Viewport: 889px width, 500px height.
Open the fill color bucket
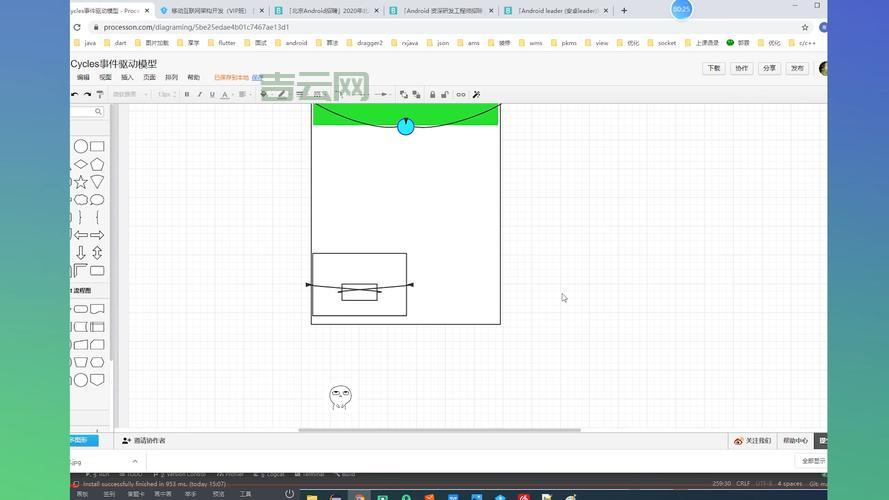[x=264, y=95]
